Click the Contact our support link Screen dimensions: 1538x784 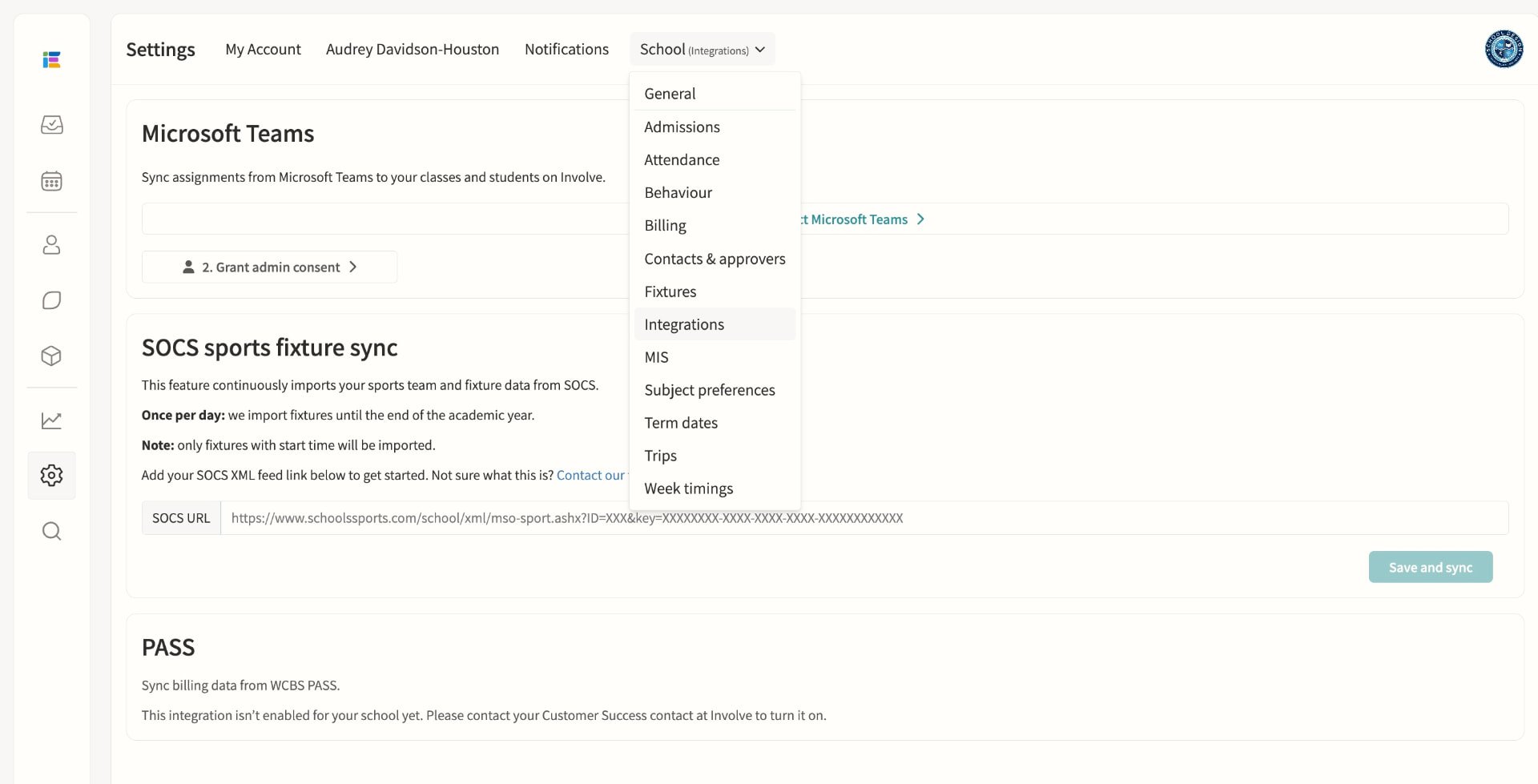pos(591,475)
